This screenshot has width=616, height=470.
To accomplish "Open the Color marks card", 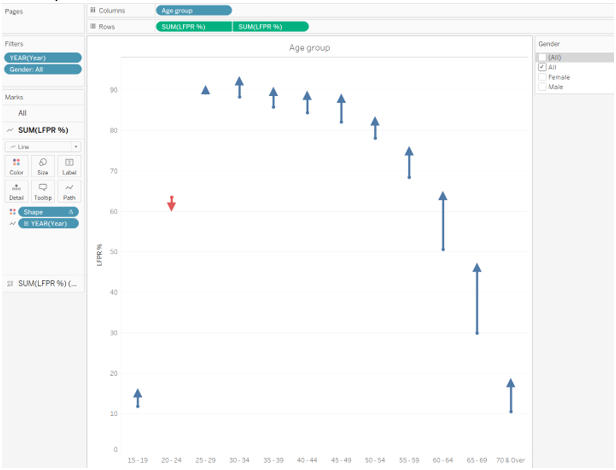I will coord(16,165).
